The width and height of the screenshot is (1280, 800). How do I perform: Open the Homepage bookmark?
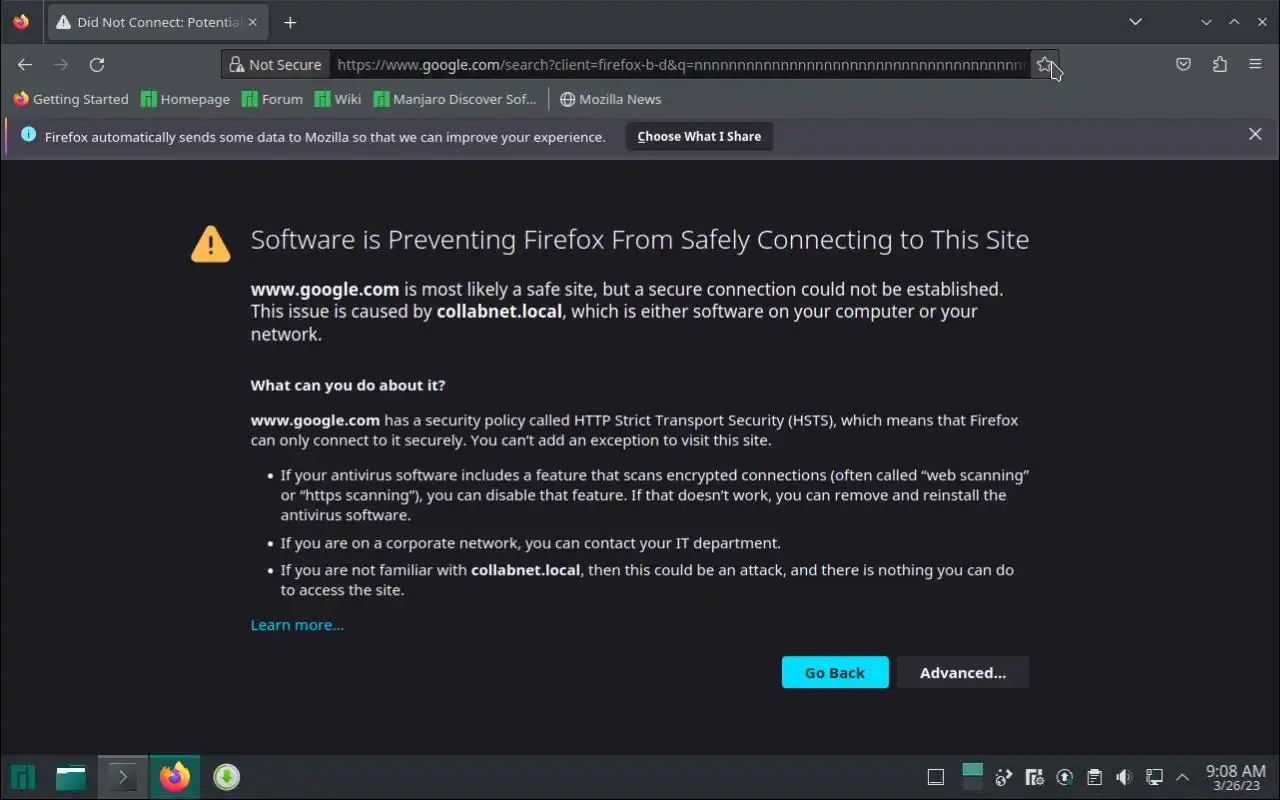click(x=186, y=99)
